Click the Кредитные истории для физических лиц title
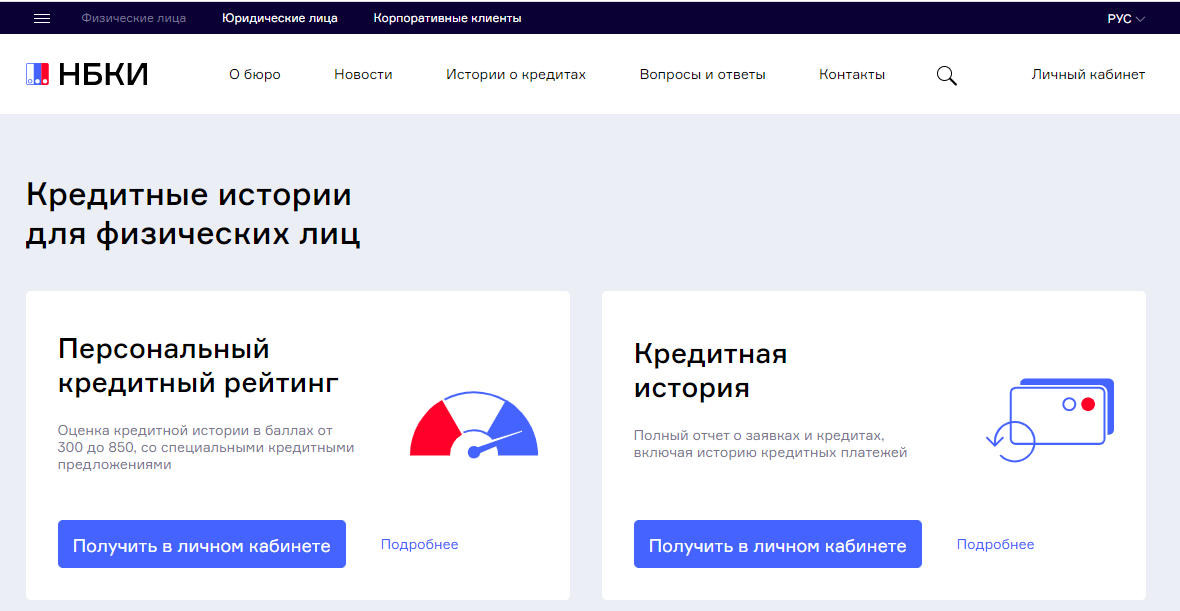Image resolution: width=1180 pixels, height=611 pixels. click(x=193, y=215)
